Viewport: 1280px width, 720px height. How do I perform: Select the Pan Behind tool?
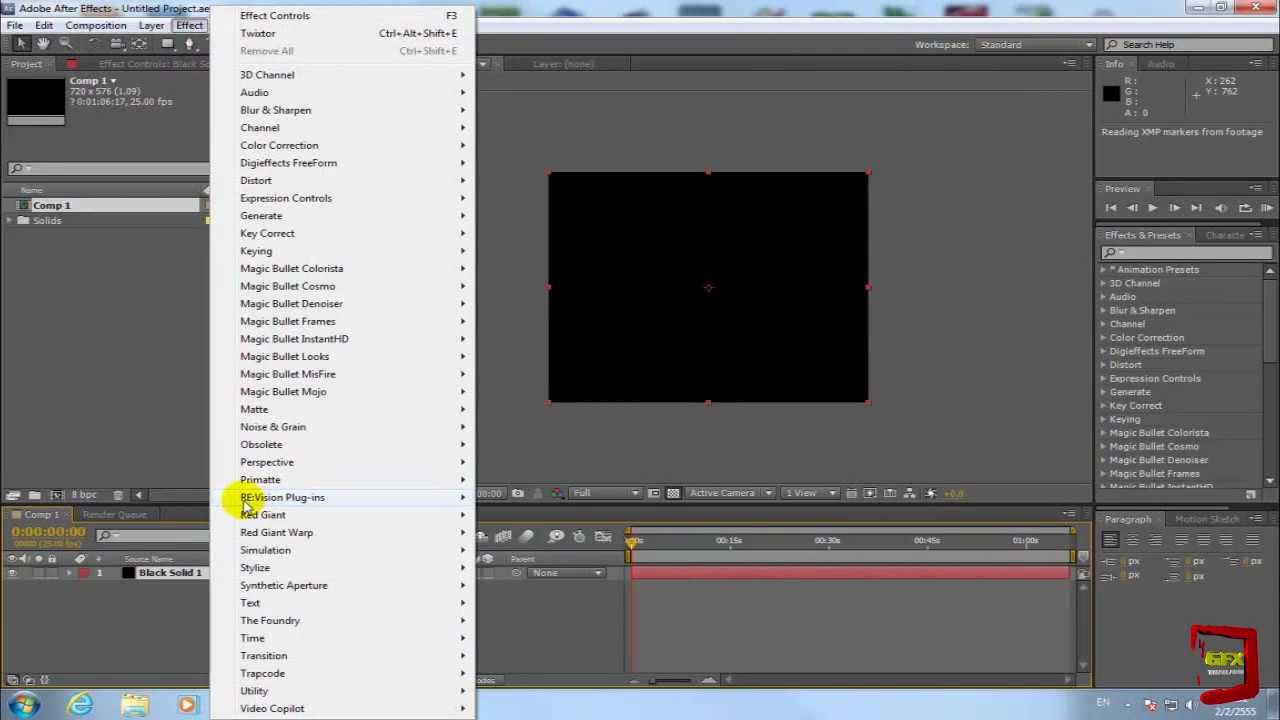click(x=140, y=44)
